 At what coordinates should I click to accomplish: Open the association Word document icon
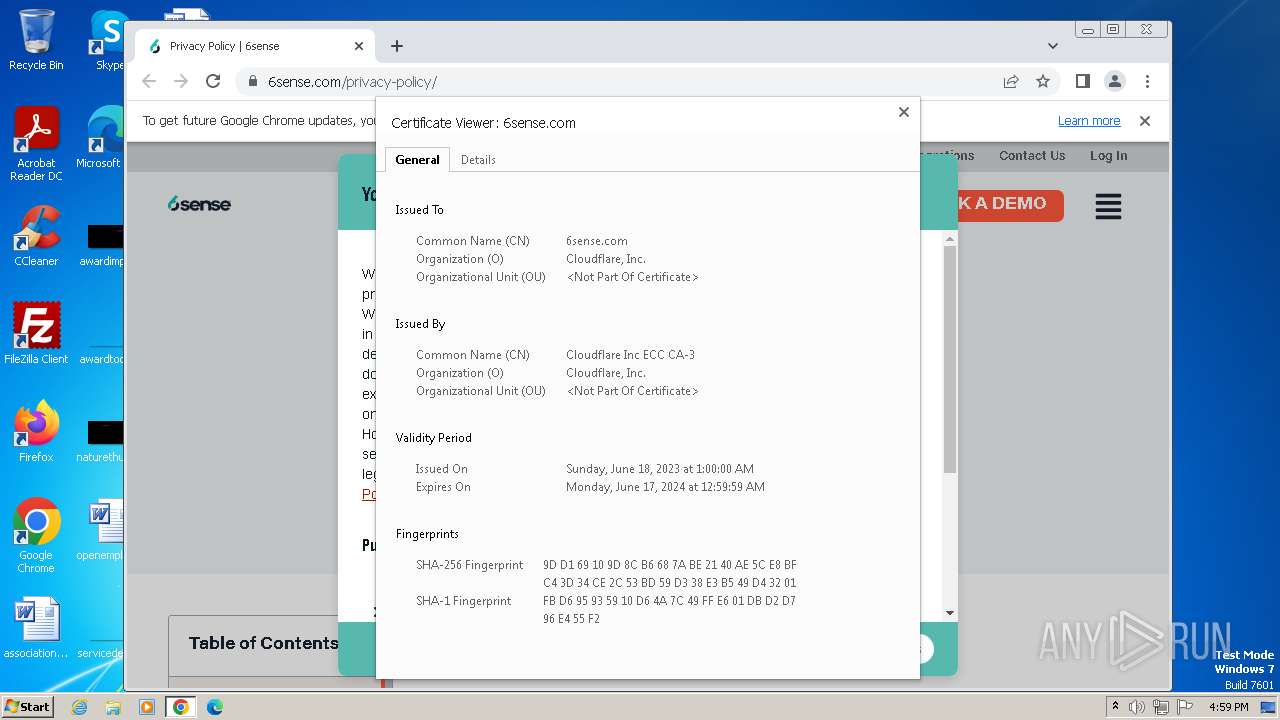pyautogui.click(x=36, y=628)
